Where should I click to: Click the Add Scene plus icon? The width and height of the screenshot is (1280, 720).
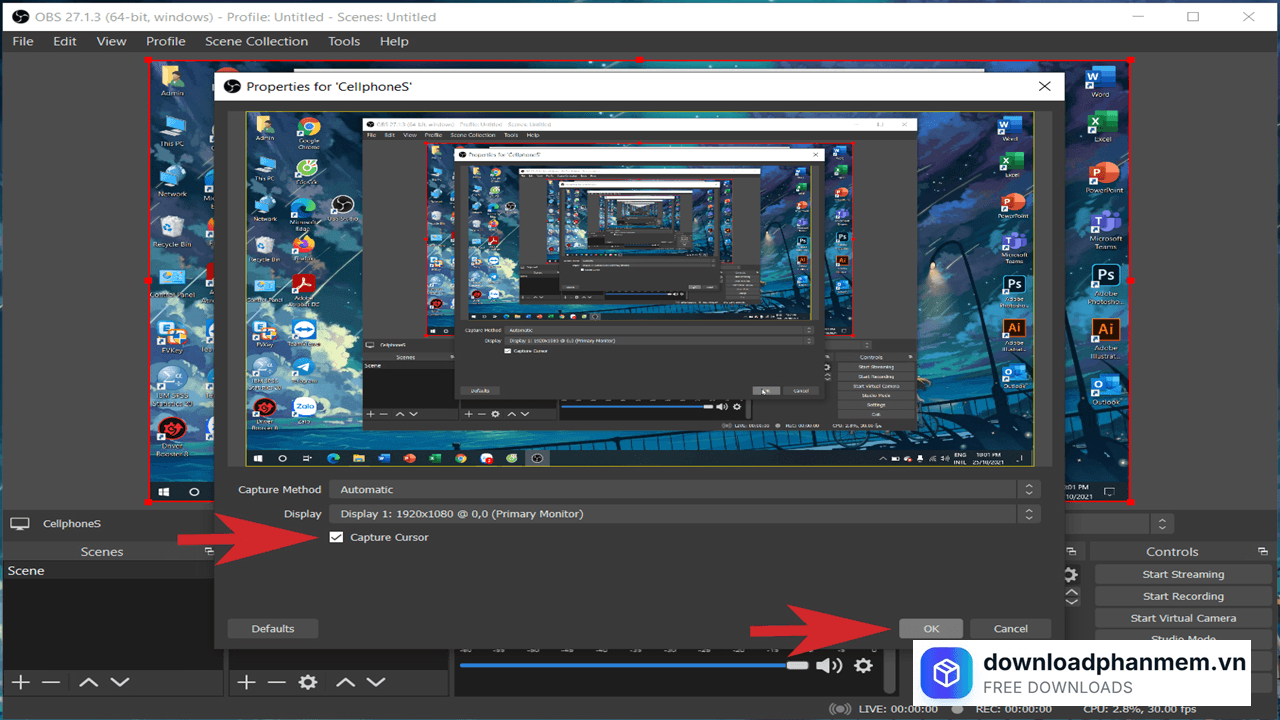click(x=20, y=682)
